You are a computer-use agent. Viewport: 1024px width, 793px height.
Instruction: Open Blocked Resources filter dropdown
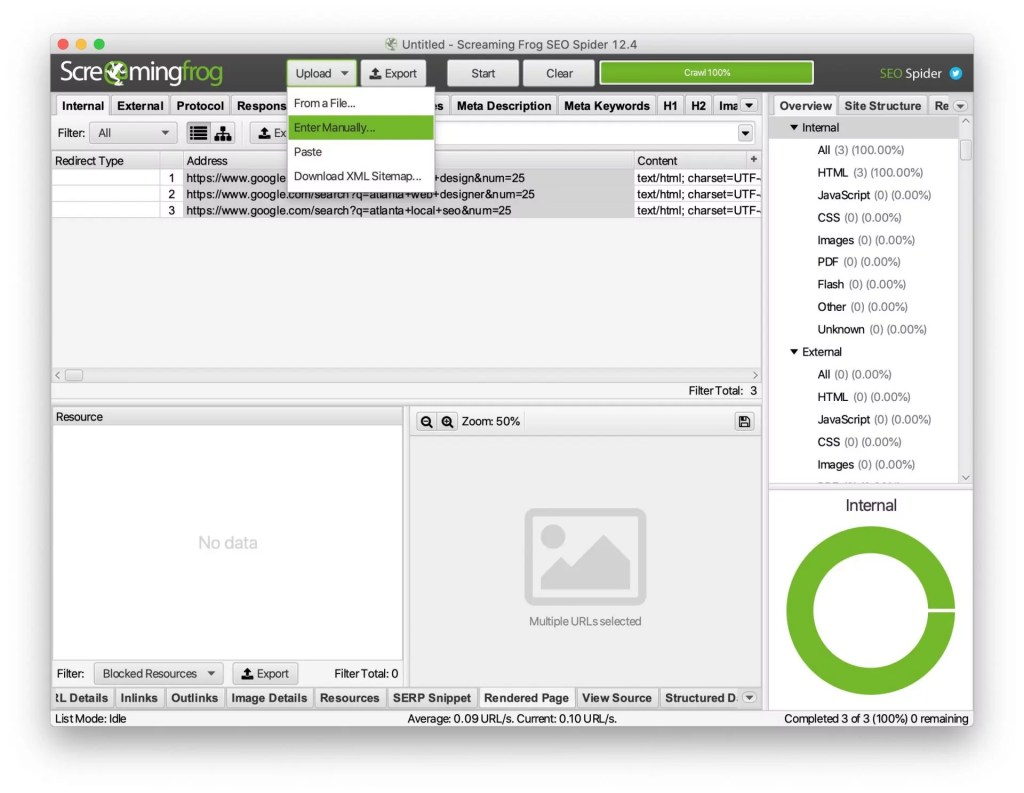[159, 673]
